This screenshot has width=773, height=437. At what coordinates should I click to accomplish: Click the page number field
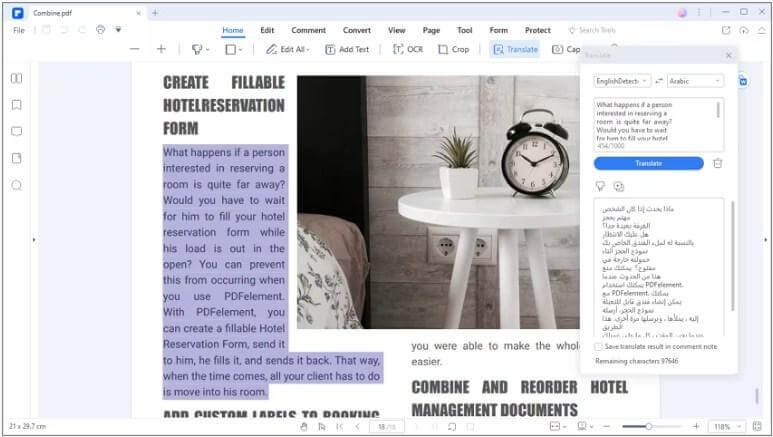click(387, 427)
